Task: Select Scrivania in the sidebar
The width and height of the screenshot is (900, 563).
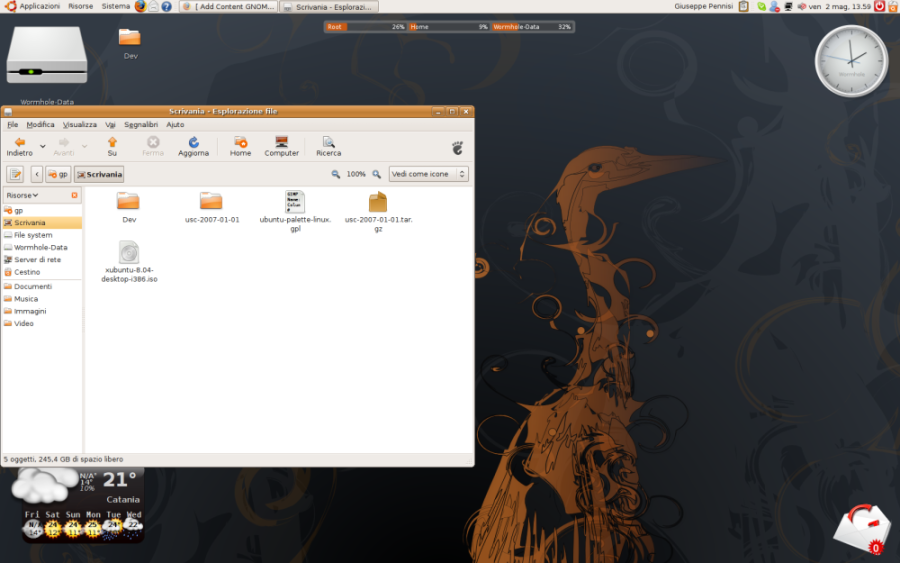Action: click(42, 223)
